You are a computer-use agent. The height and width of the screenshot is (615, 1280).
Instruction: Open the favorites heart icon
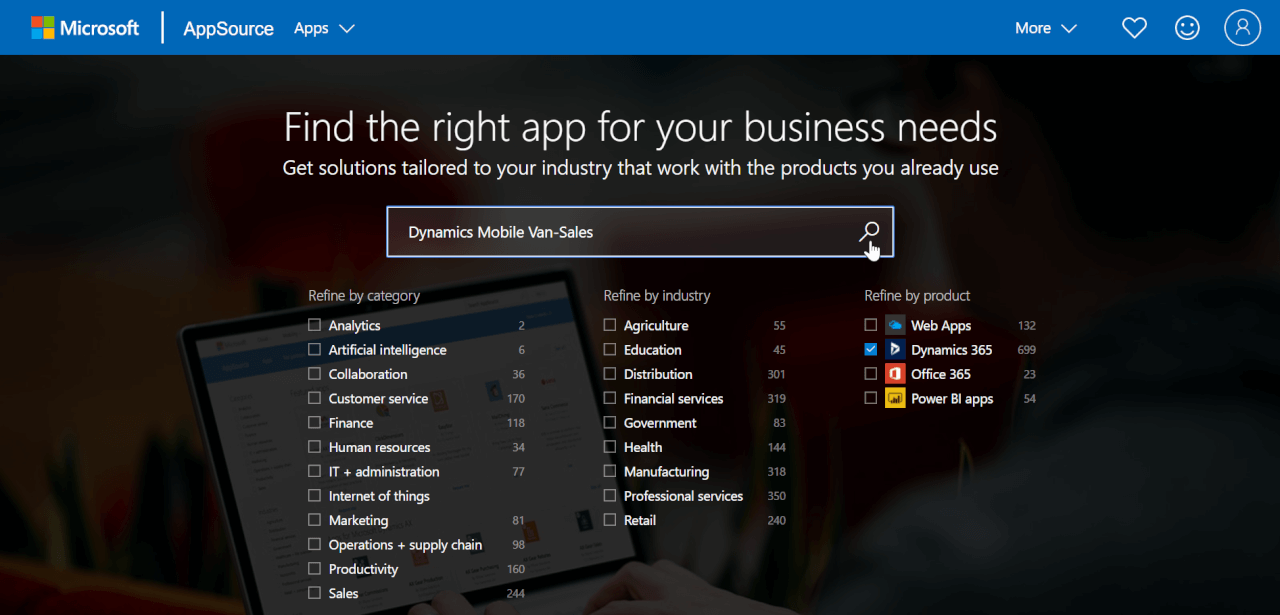pos(1134,28)
